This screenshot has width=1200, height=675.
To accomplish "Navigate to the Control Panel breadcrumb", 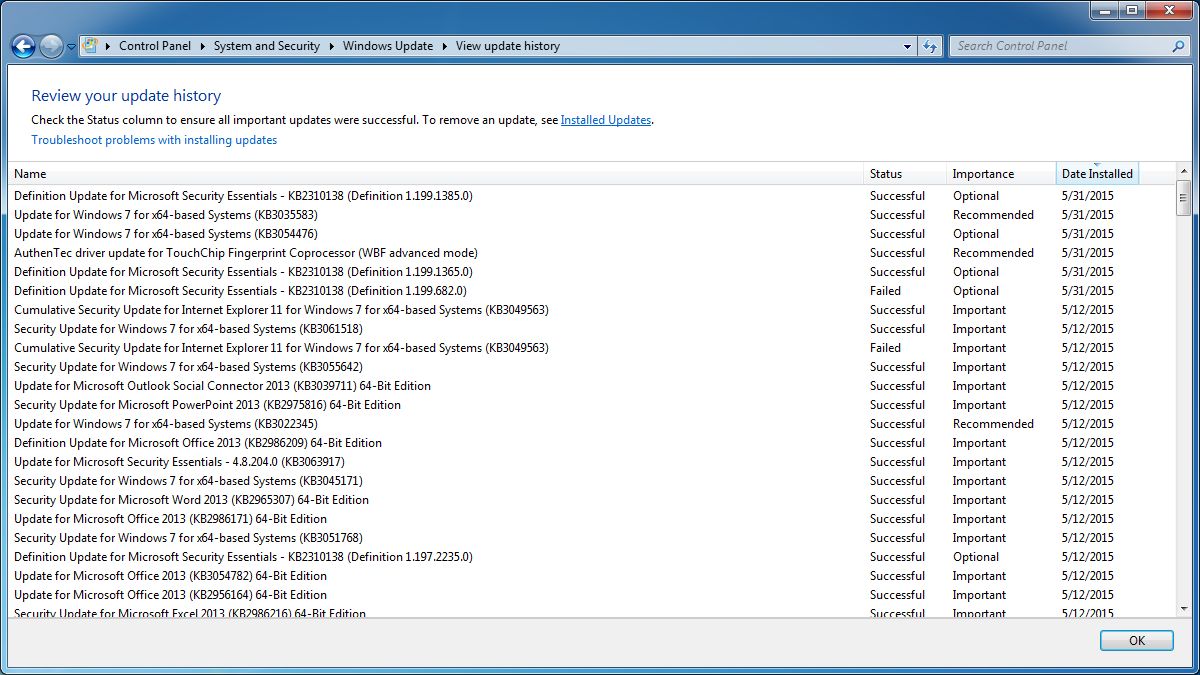I will pos(155,45).
